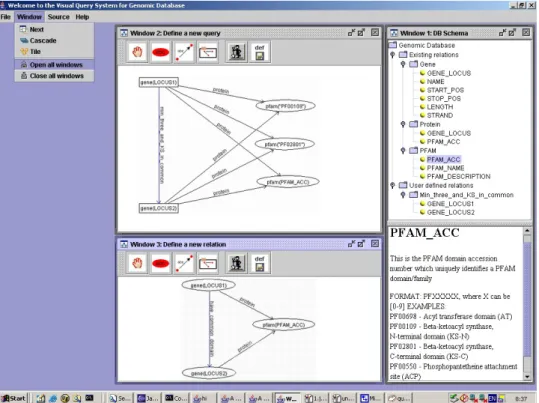Viewport: 539px width, 403px height.
Task: Iconify Window 1 DB Schema
Action: tap(502, 33)
